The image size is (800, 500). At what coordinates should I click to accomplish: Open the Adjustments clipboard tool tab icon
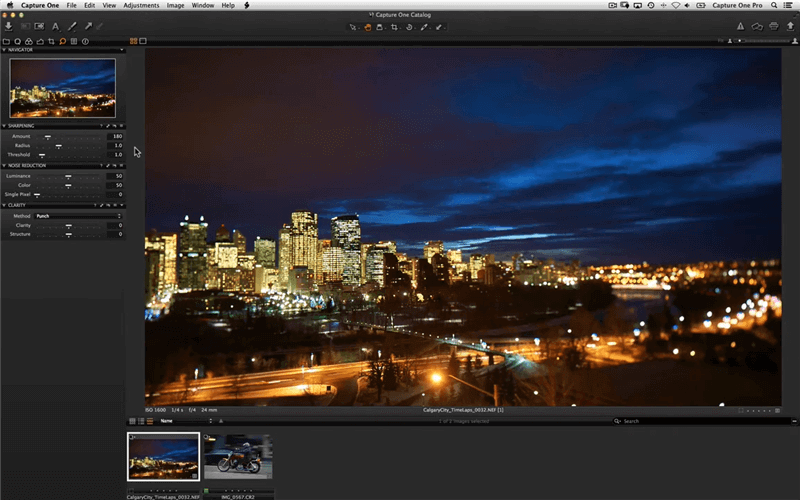(74, 41)
